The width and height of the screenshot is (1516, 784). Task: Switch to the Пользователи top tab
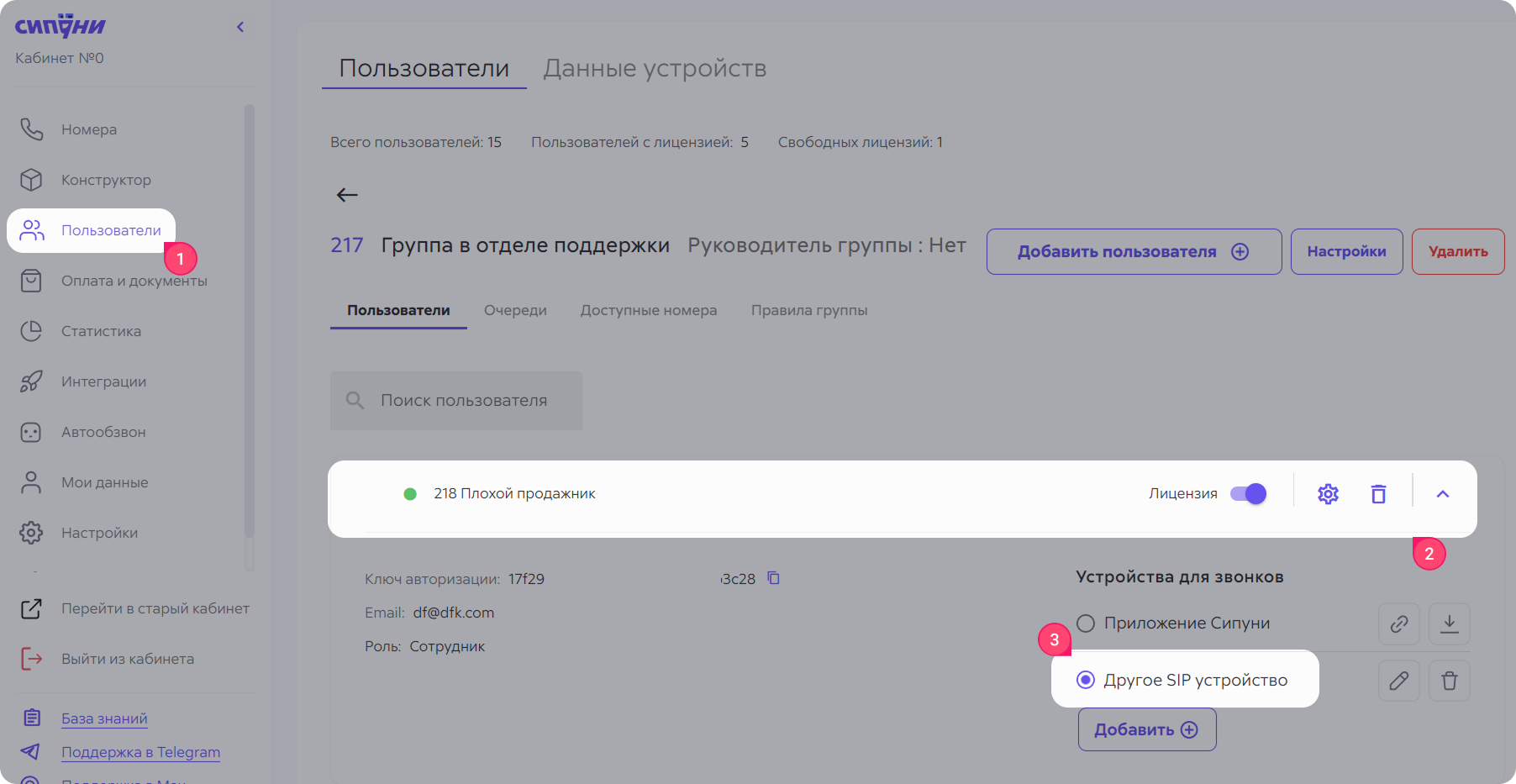(x=424, y=68)
